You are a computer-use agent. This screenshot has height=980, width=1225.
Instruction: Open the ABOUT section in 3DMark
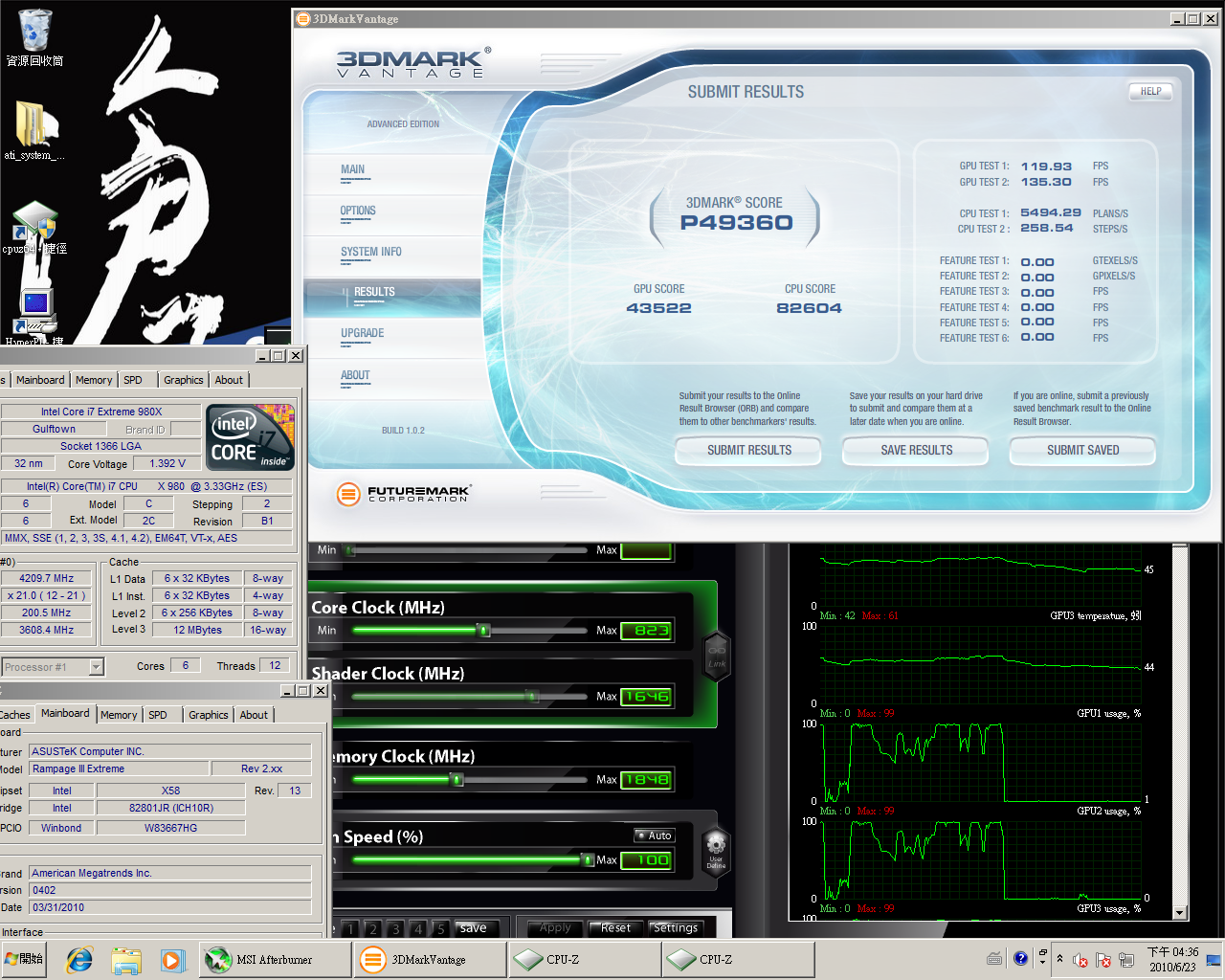pos(355,377)
